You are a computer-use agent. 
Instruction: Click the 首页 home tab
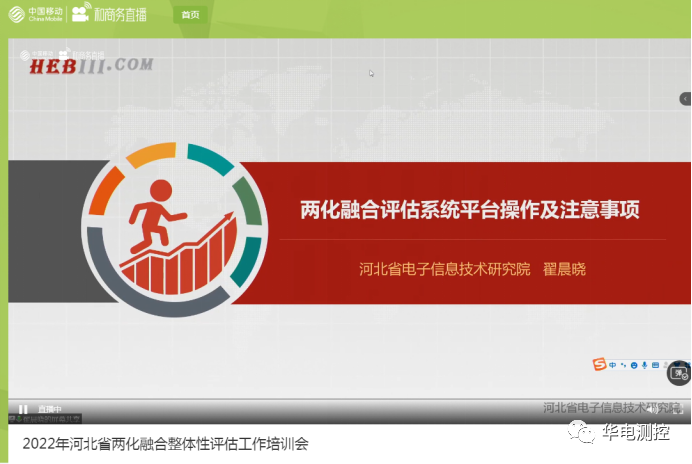point(190,15)
